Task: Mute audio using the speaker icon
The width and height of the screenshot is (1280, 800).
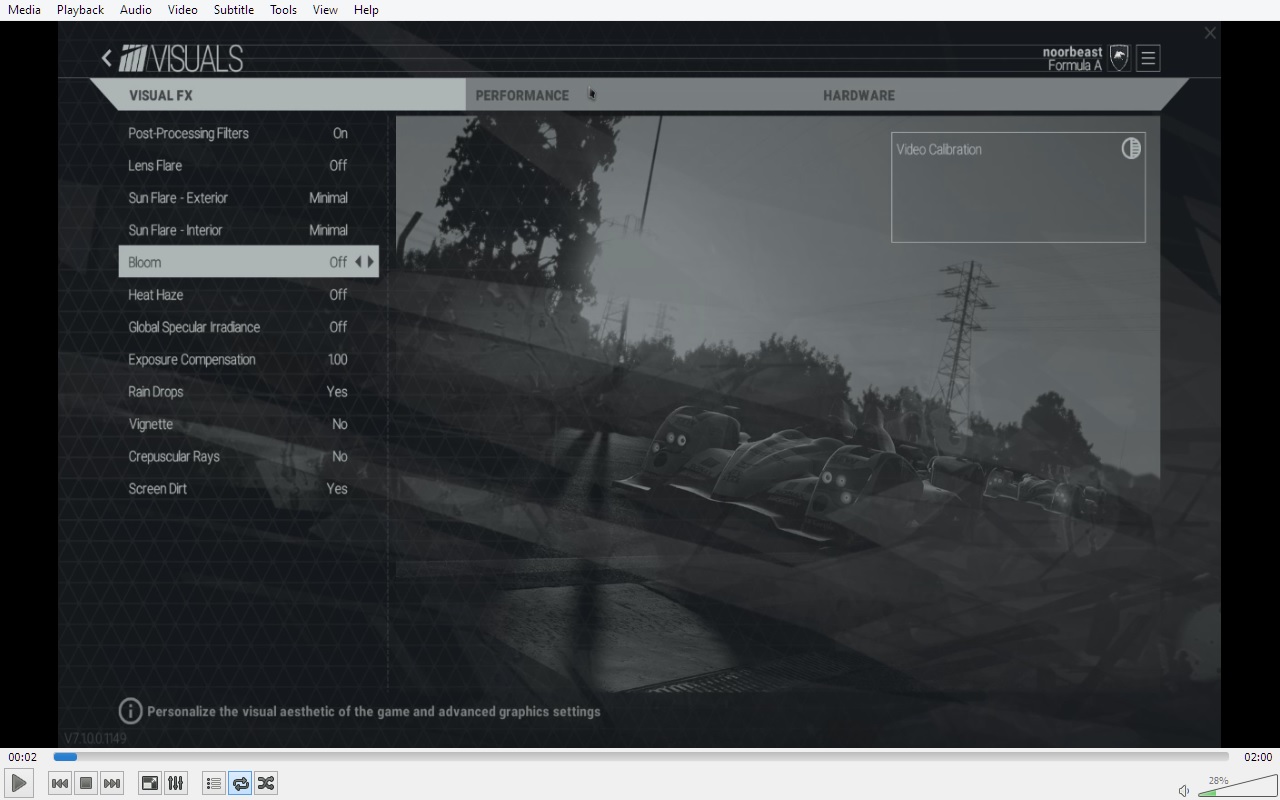Action: point(1184,791)
